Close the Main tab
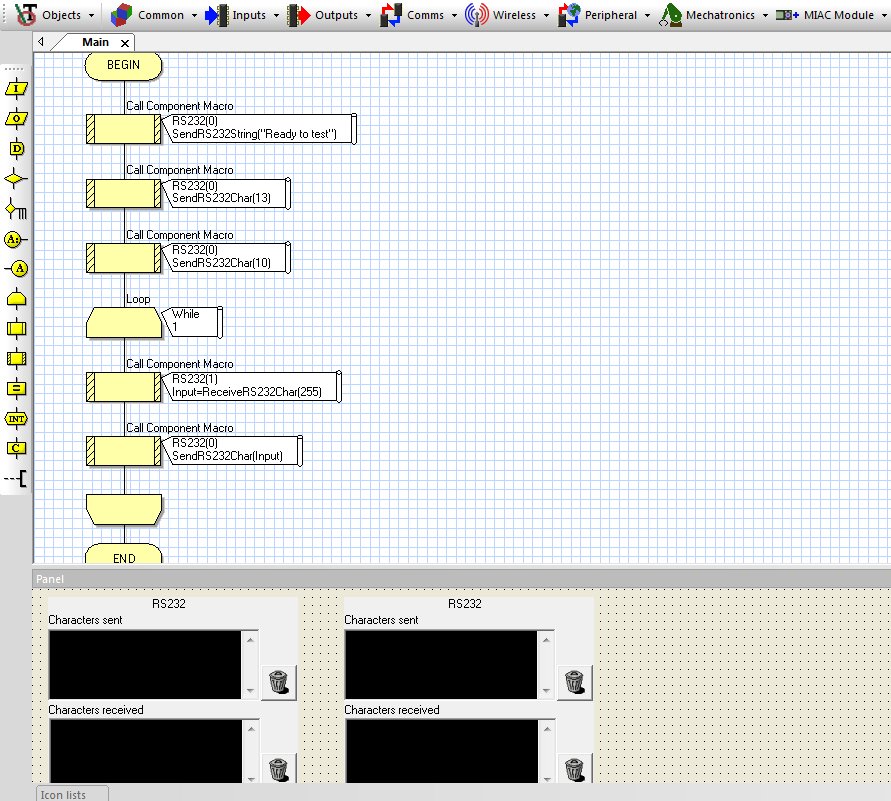 click(125, 43)
